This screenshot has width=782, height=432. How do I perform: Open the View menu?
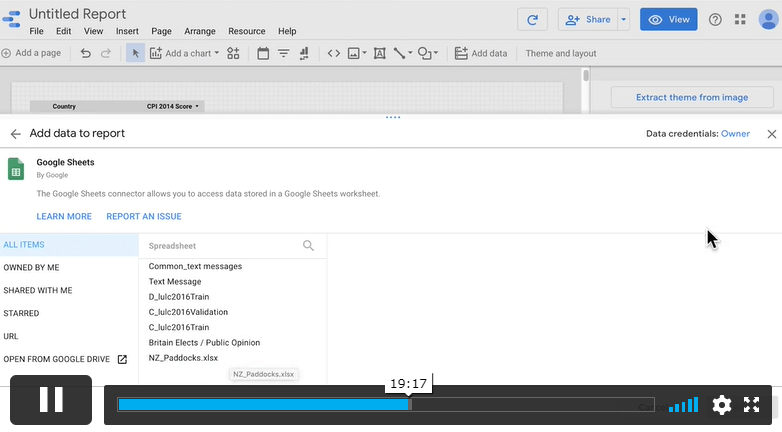[93, 31]
